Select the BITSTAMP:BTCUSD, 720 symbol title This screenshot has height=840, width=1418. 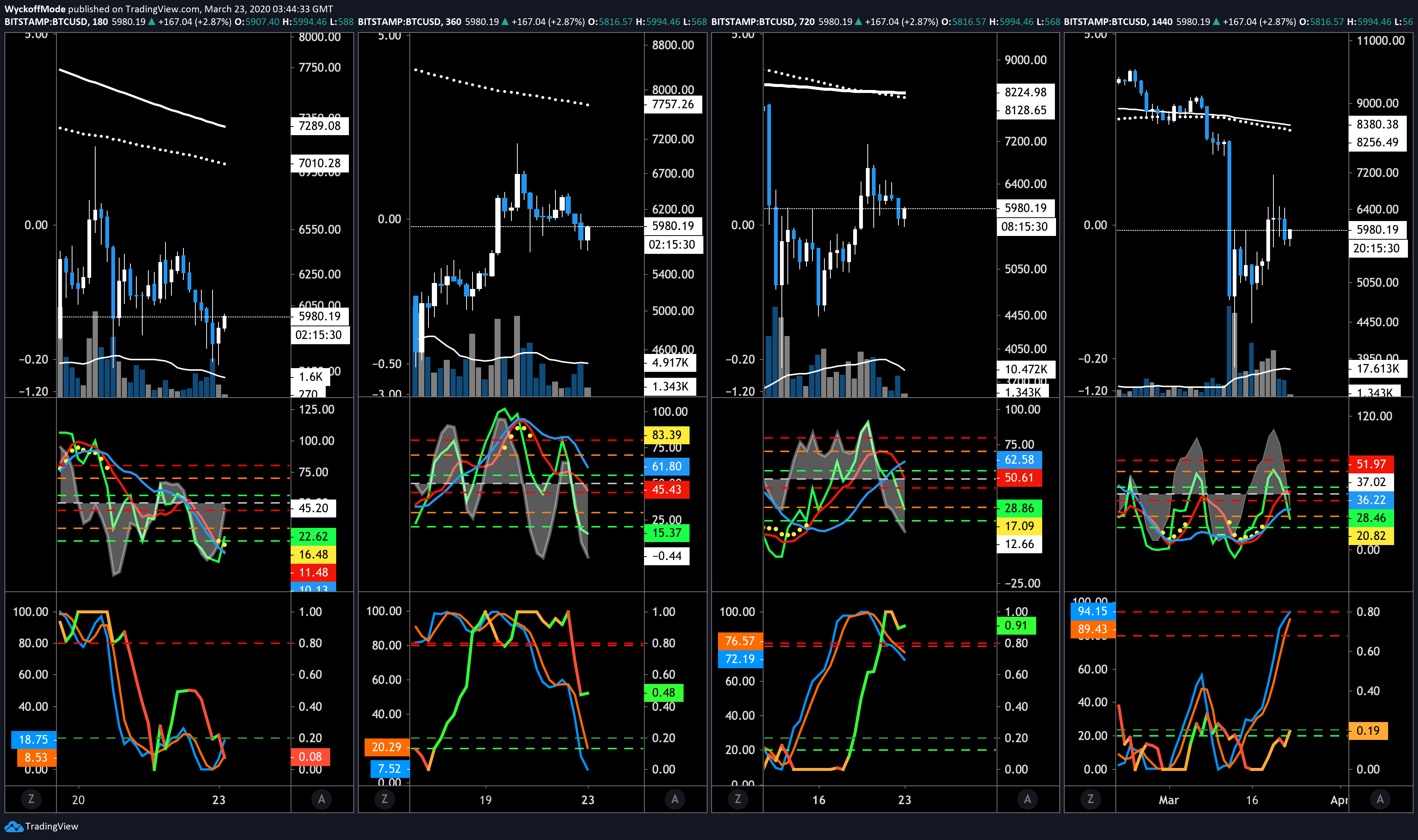point(763,22)
